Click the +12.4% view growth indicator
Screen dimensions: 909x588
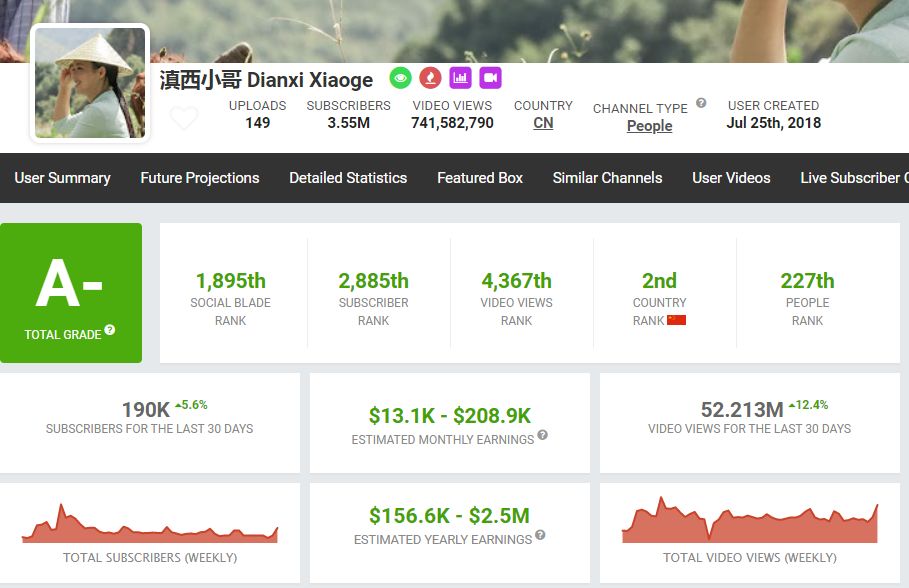(x=809, y=405)
